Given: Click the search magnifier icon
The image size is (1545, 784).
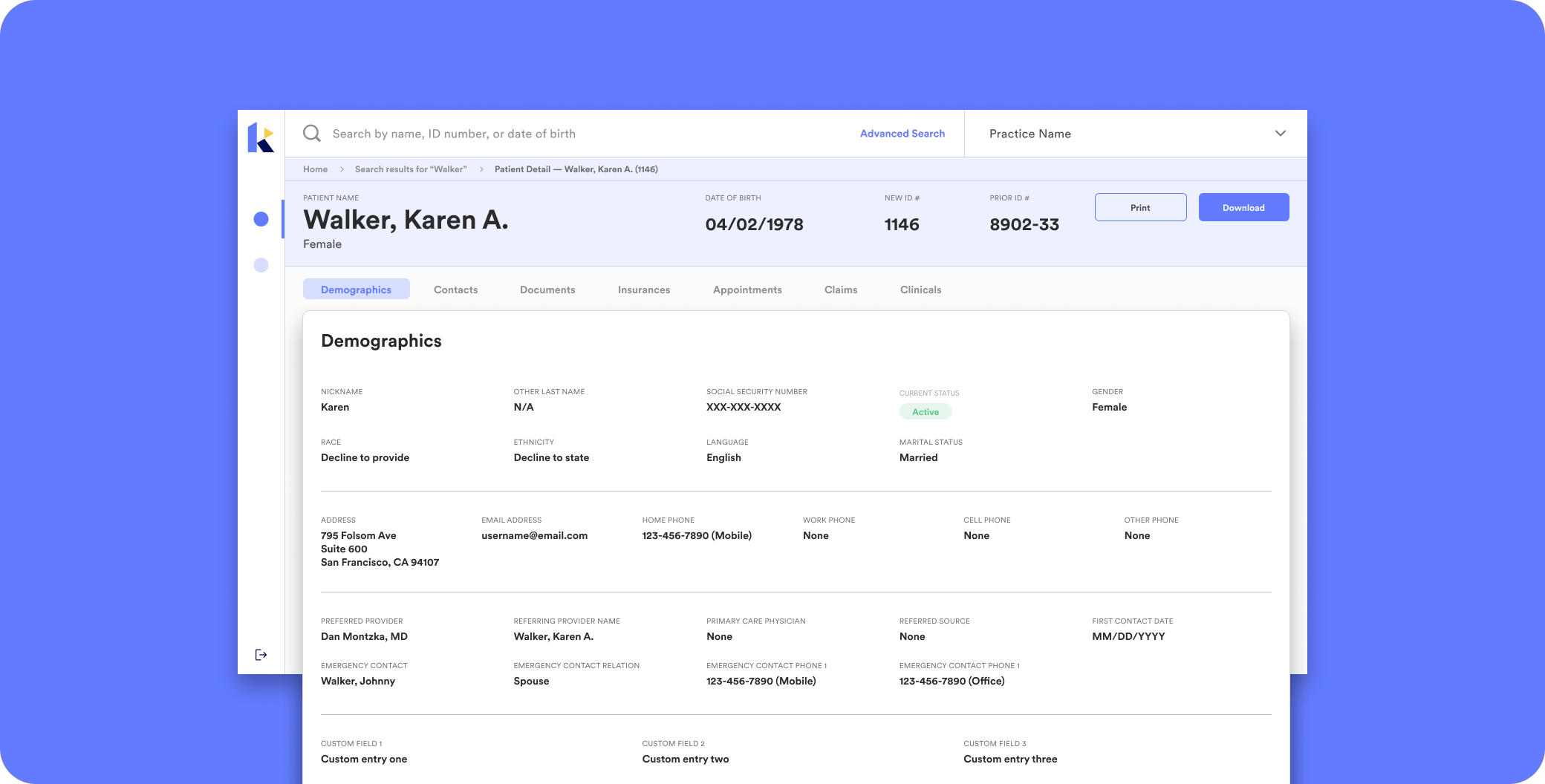Looking at the screenshot, I should pos(312,134).
